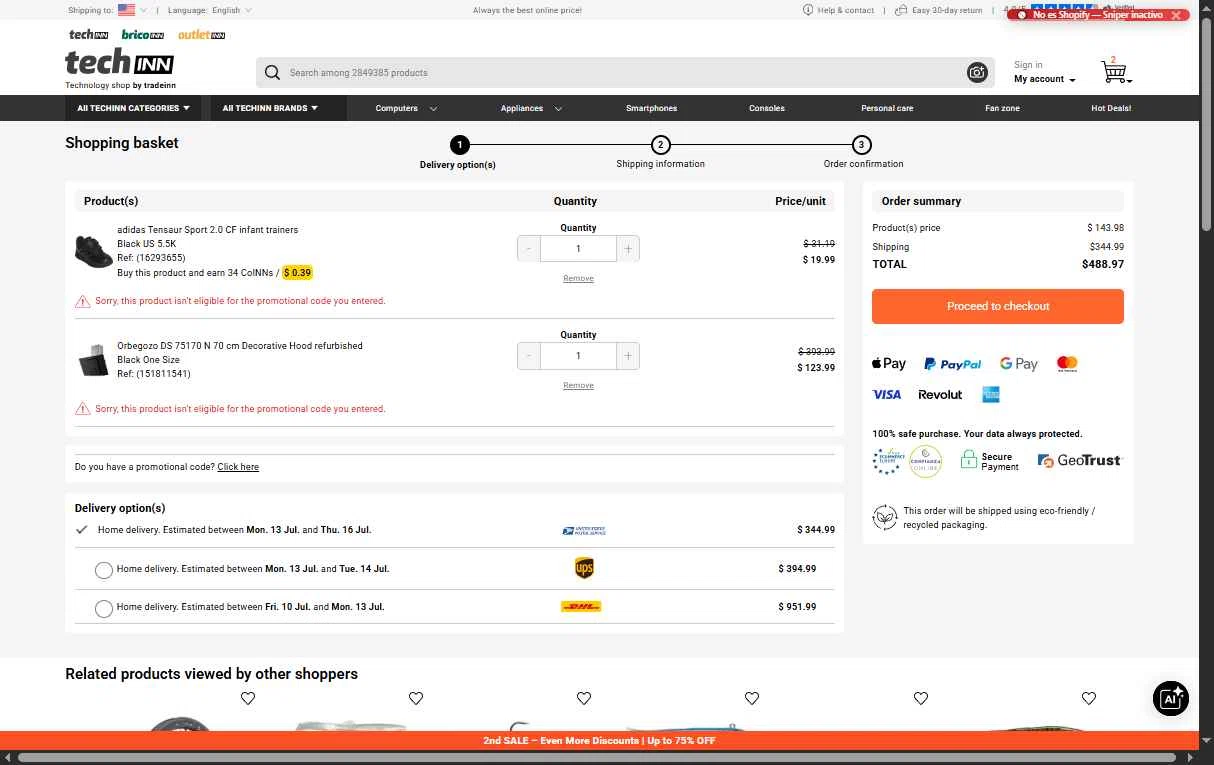
Task: Open the AI assistant chat button
Action: (1170, 698)
